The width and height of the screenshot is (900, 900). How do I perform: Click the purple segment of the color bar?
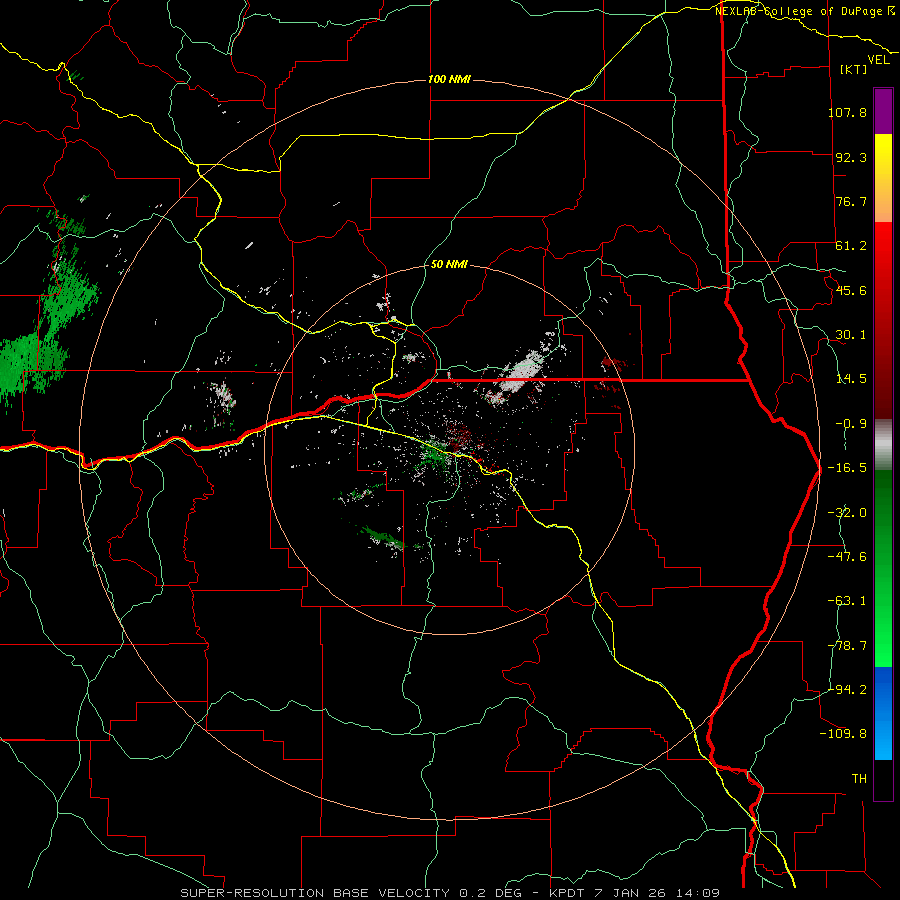tap(883, 111)
